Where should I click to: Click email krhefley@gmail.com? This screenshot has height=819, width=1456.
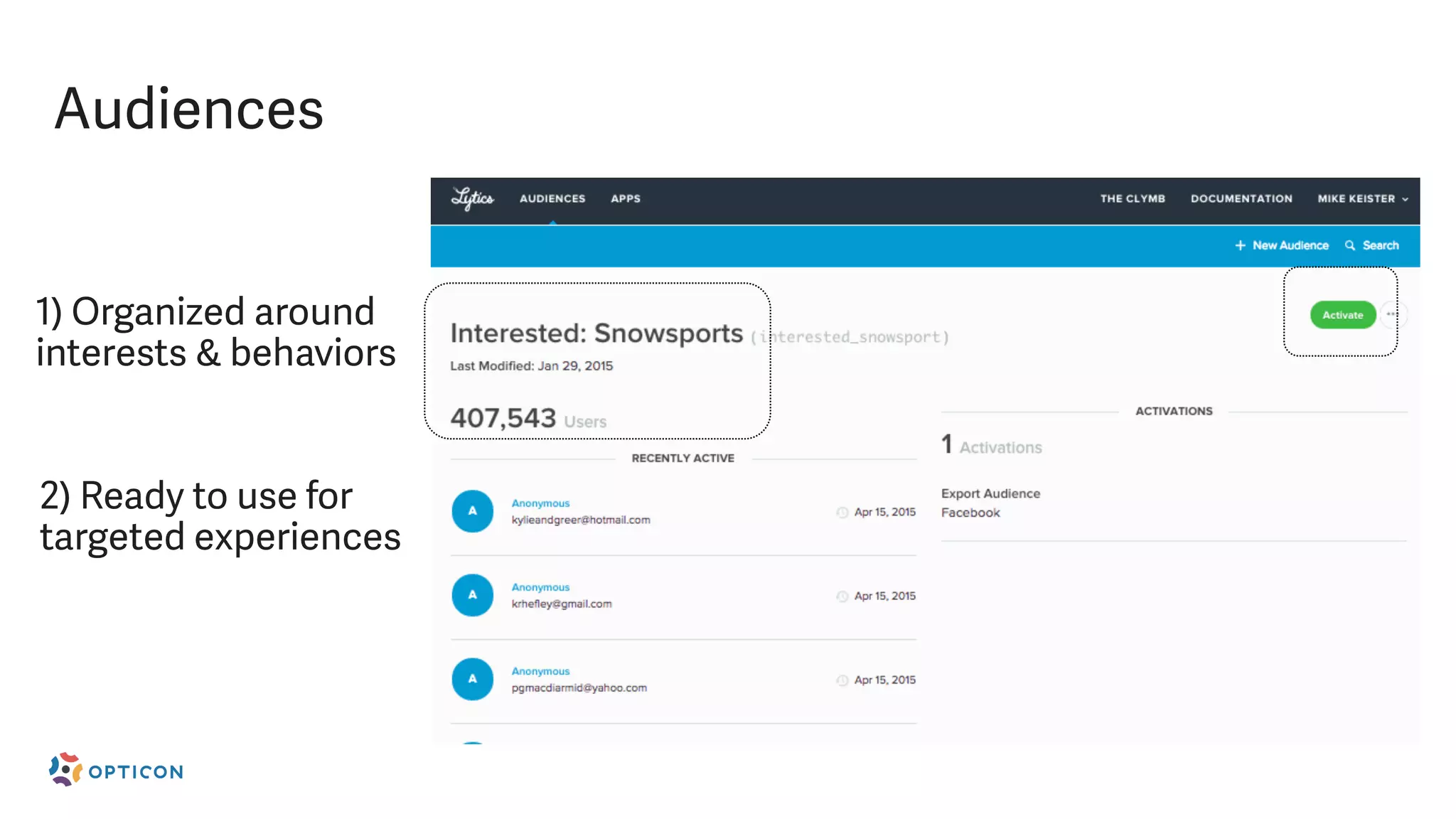coord(562,604)
